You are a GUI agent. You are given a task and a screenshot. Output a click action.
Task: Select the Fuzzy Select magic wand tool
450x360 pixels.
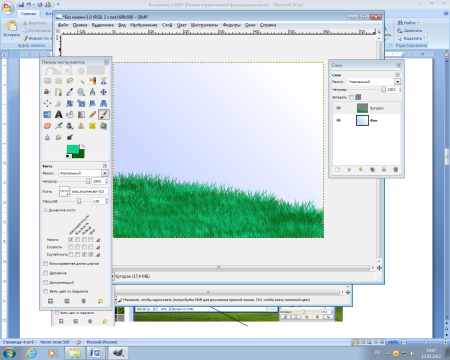pyautogui.click(x=81, y=81)
